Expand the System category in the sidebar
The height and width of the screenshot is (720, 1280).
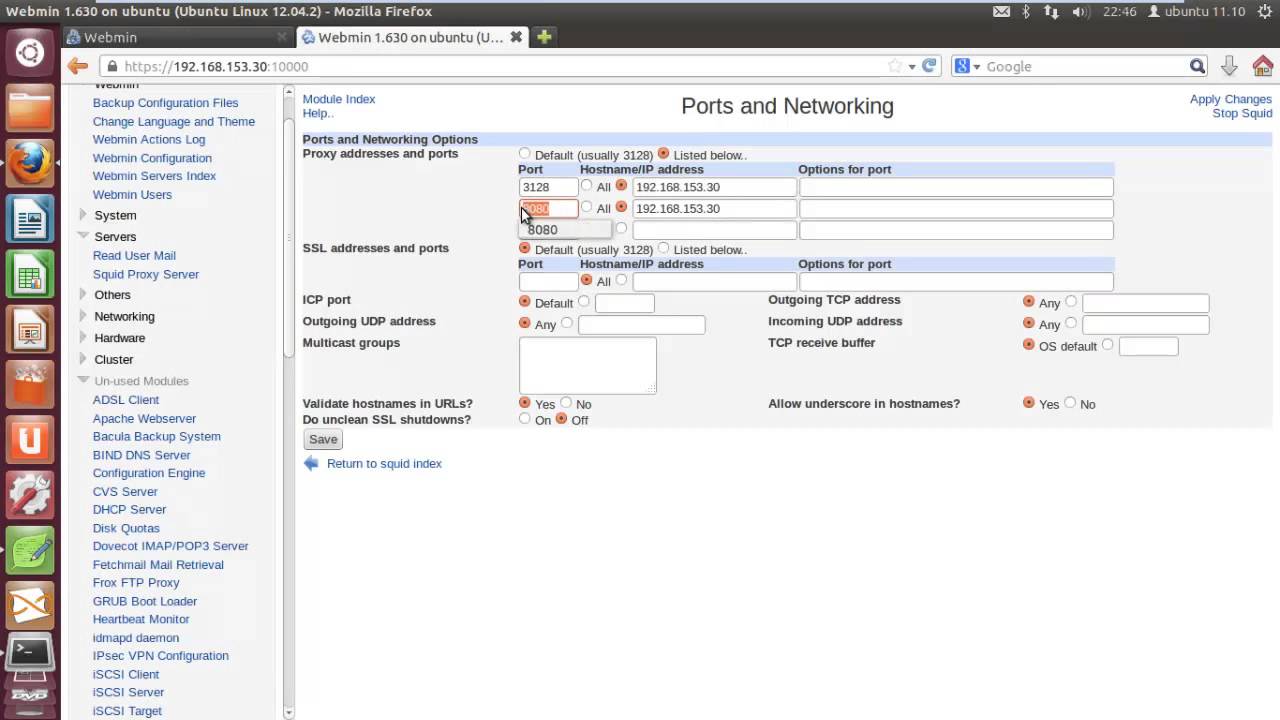pos(83,215)
